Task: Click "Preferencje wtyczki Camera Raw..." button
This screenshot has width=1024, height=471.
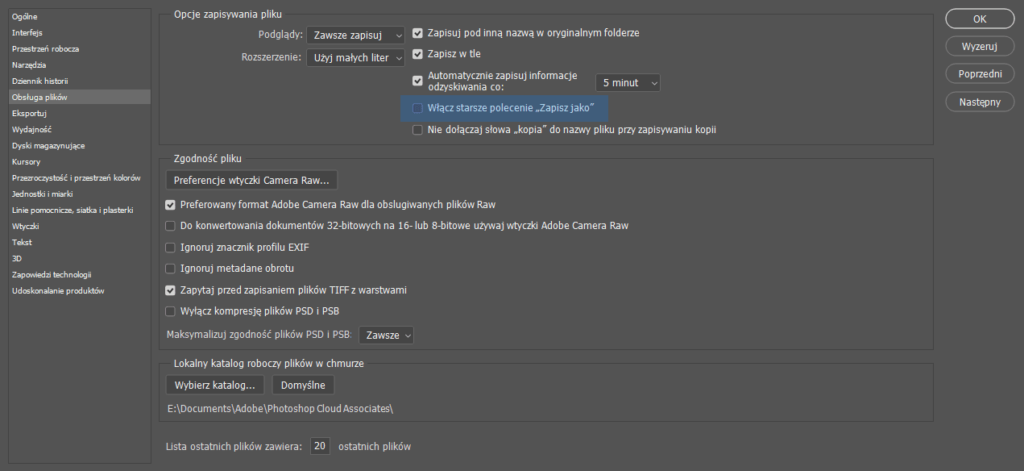Action: pos(251,180)
